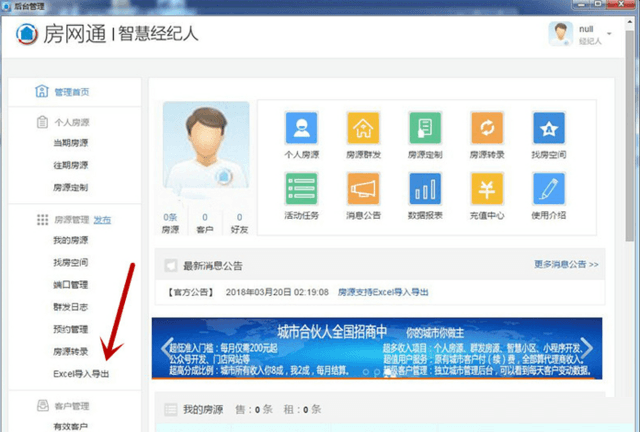
Task: Select 我的房源 in sidebar menu
Action: coord(71,240)
